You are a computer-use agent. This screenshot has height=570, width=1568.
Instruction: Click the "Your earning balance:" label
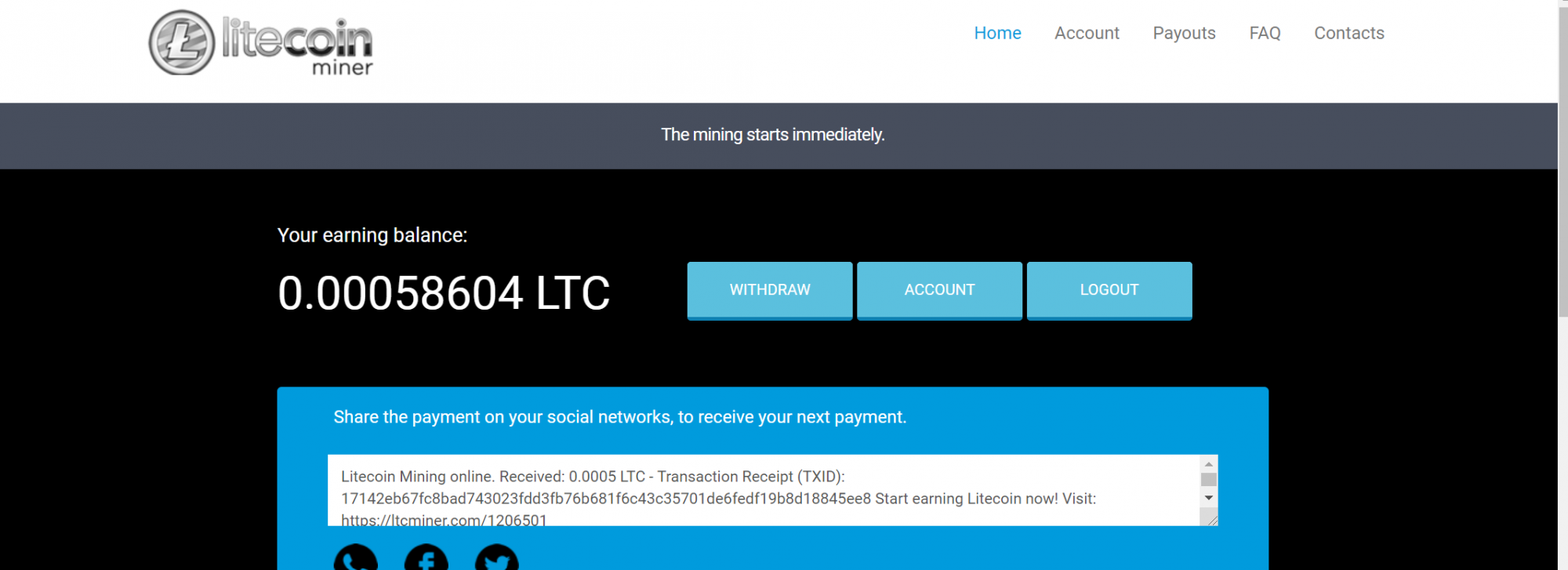pos(372,235)
